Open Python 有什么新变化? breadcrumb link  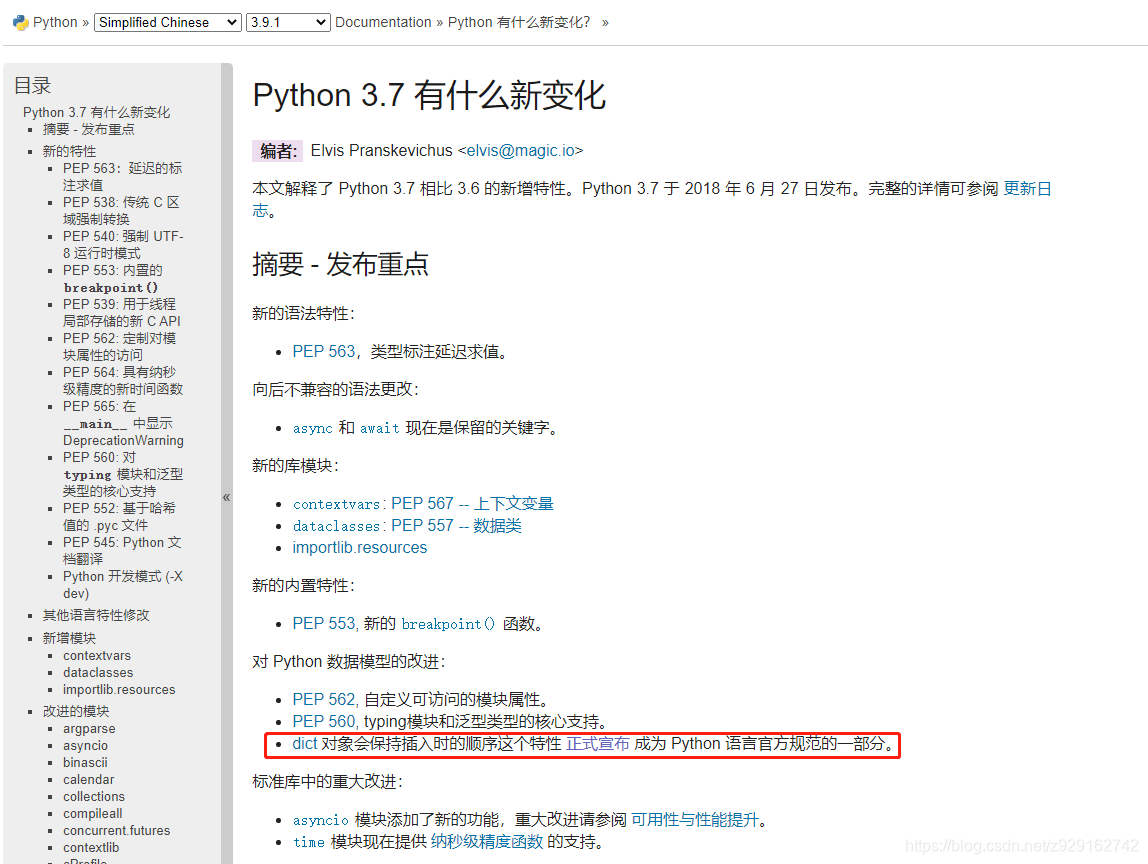pos(519,23)
